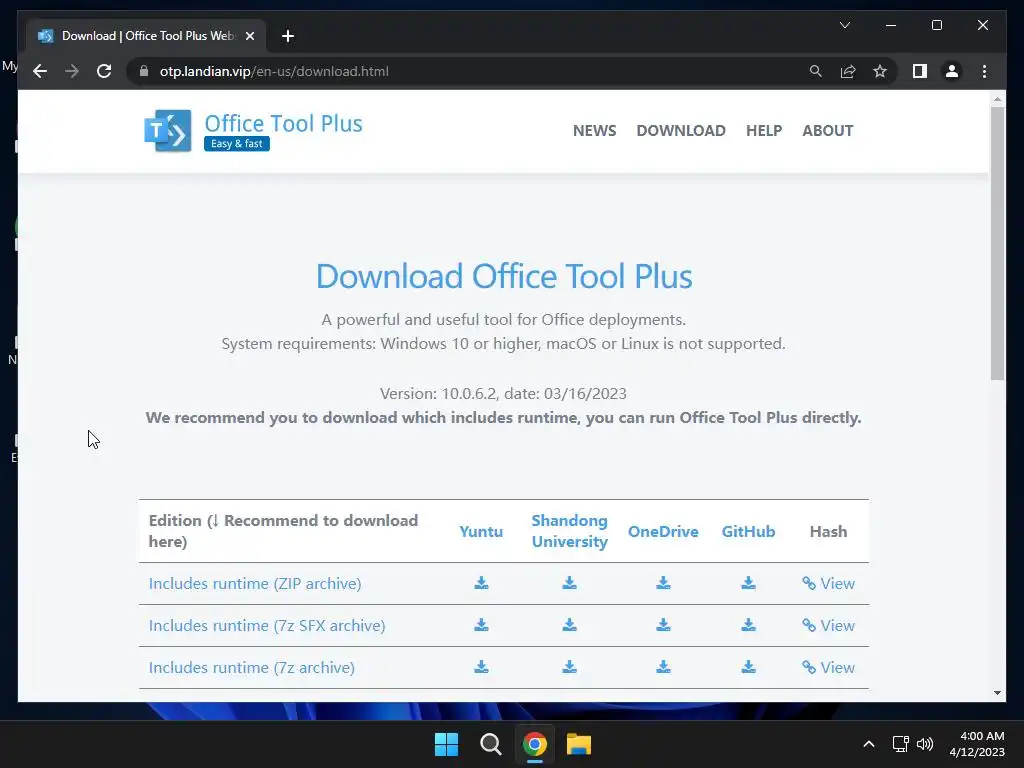View hash for 7z archive
This screenshot has width=1024, height=768.
click(828, 667)
